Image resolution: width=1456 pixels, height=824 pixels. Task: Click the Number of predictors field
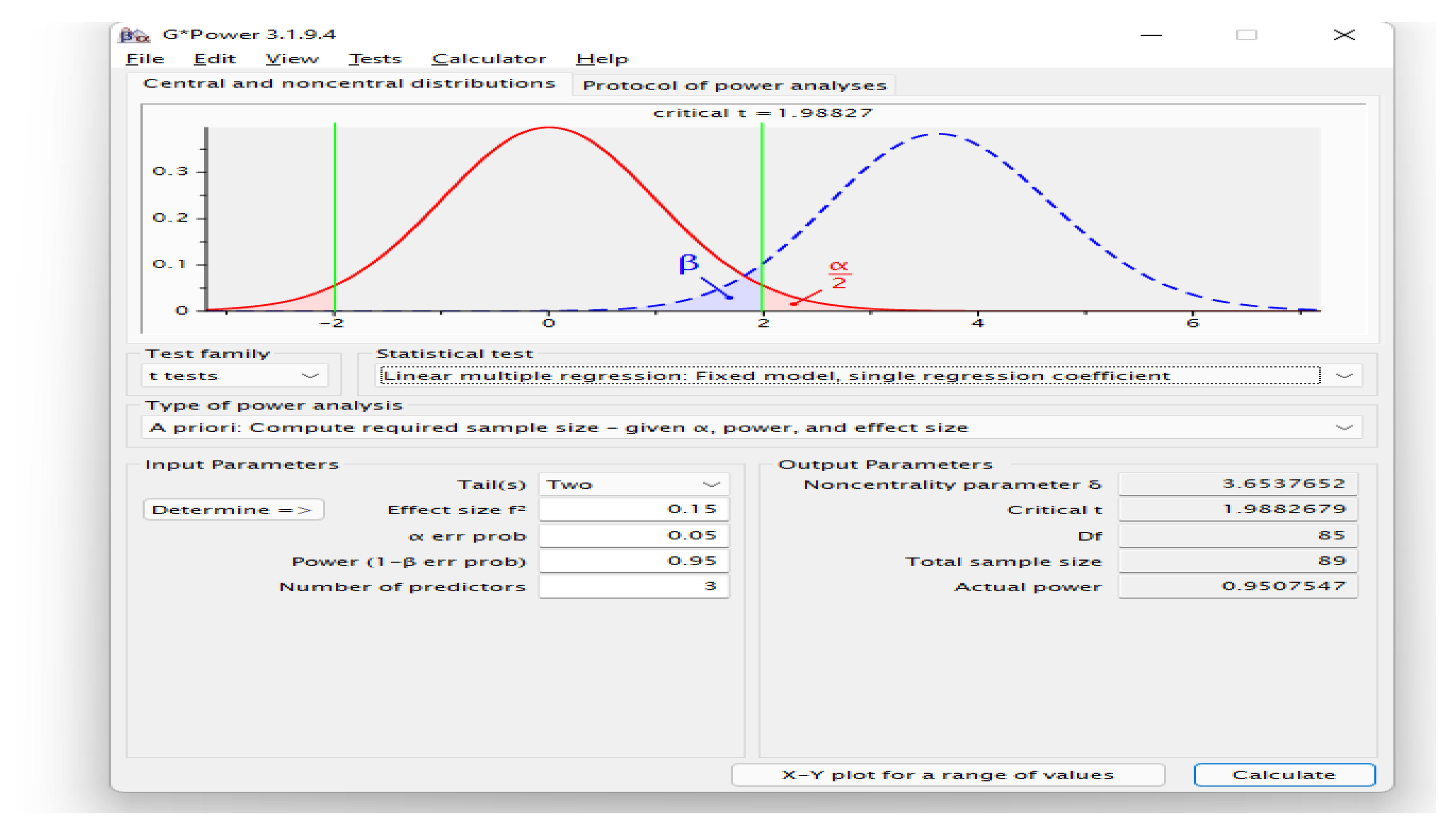click(x=633, y=586)
